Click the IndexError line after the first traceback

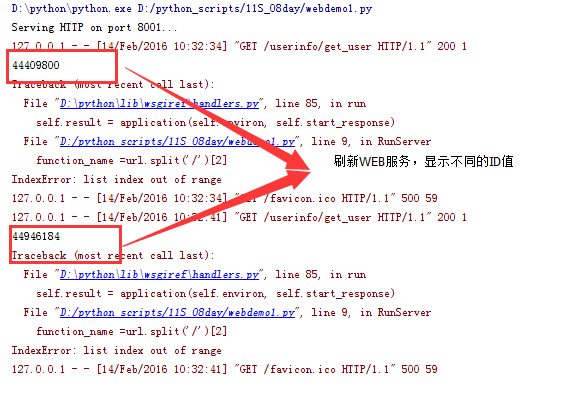(116, 180)
